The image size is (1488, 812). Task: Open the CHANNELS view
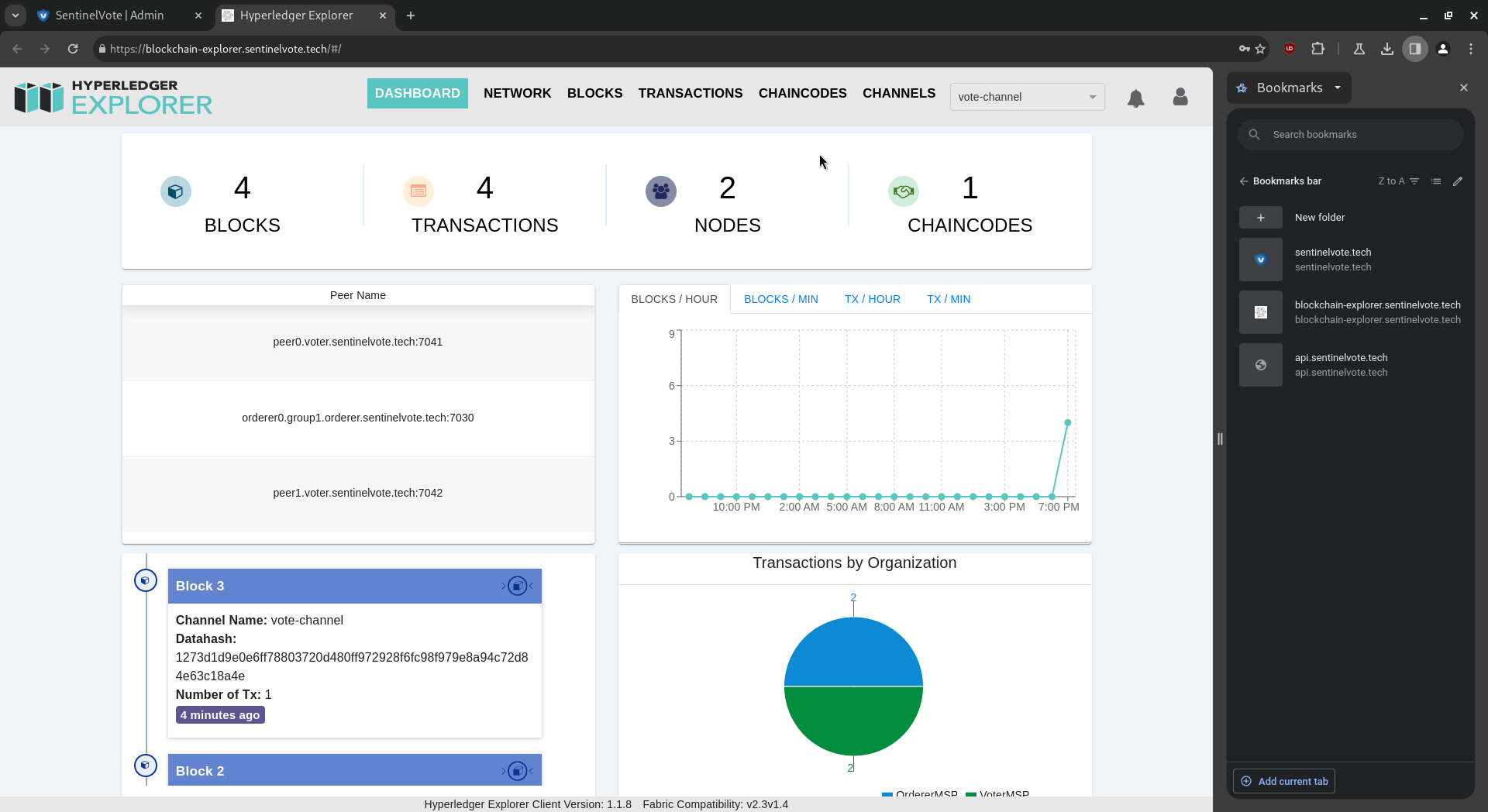[899, 93]
